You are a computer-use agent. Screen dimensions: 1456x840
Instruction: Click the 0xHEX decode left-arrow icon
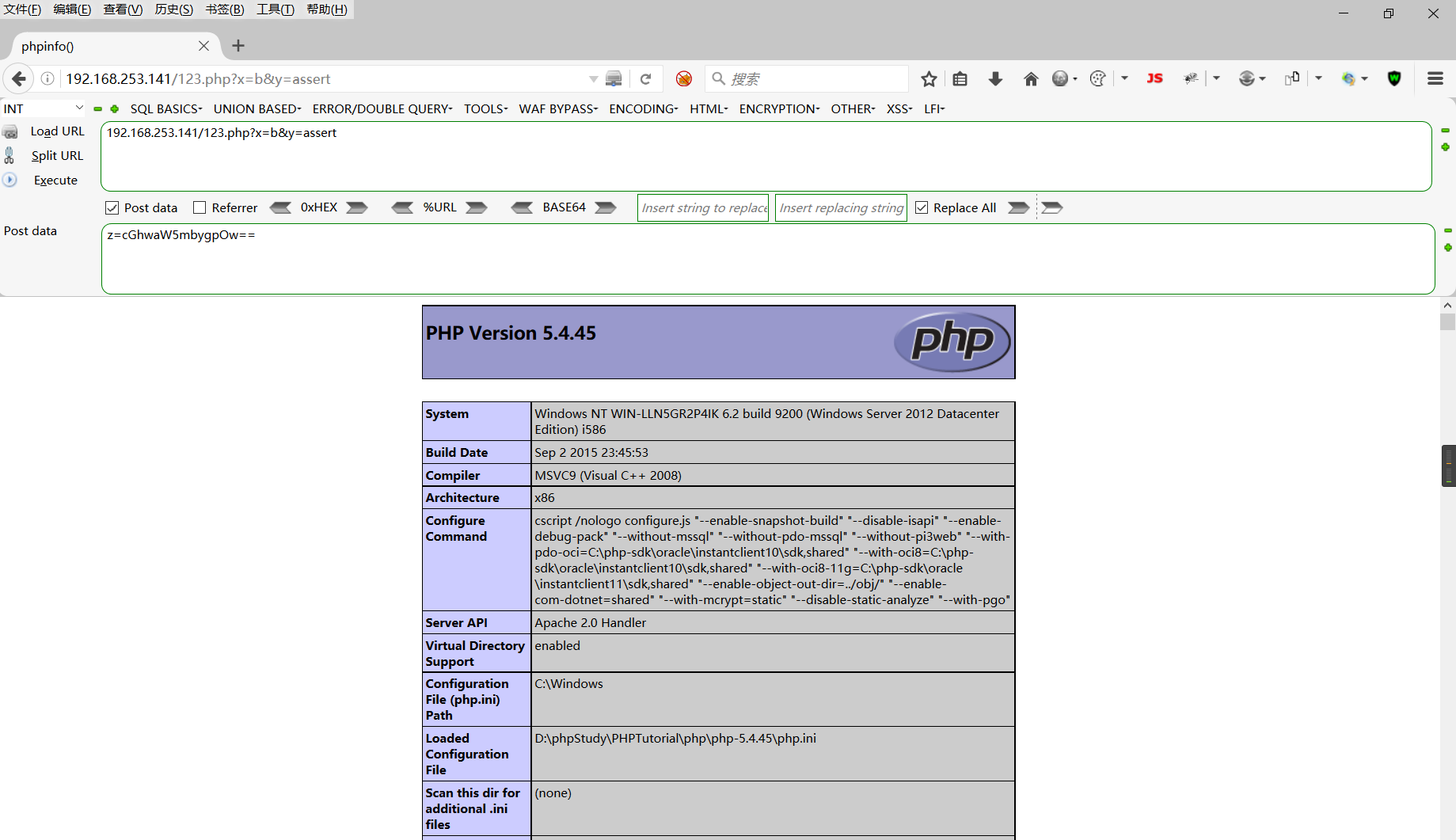click(281, 207)
